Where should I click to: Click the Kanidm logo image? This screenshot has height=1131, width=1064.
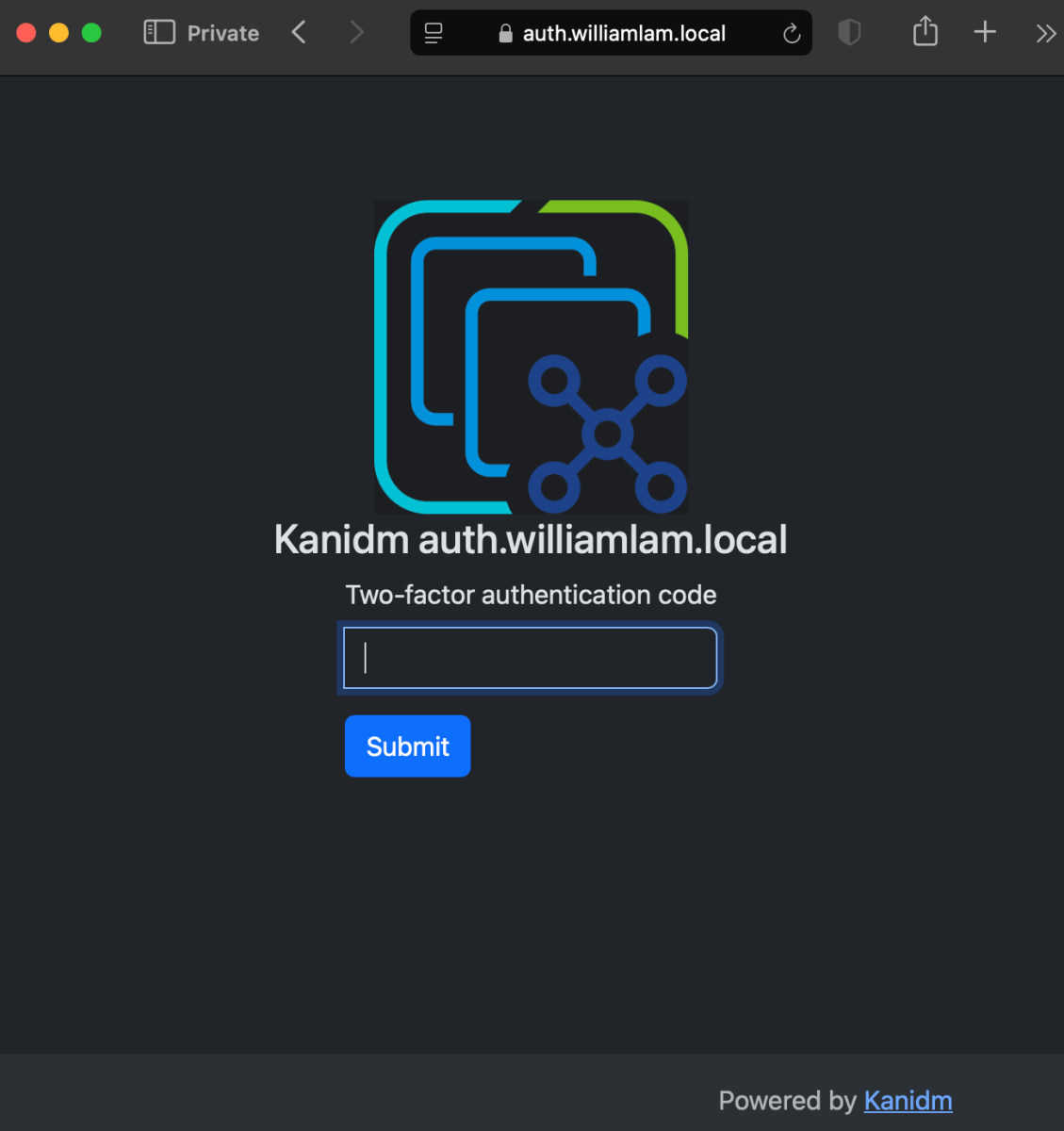click(531, 356)
